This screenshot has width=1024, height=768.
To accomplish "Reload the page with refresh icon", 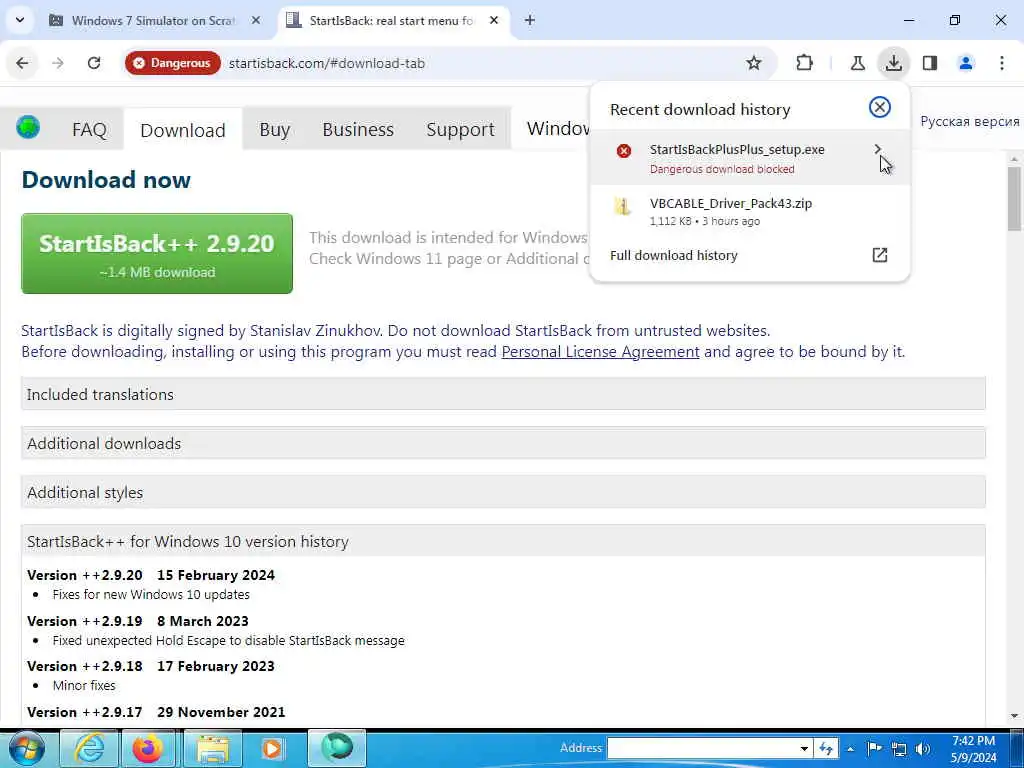I will [x=94, y=63].
